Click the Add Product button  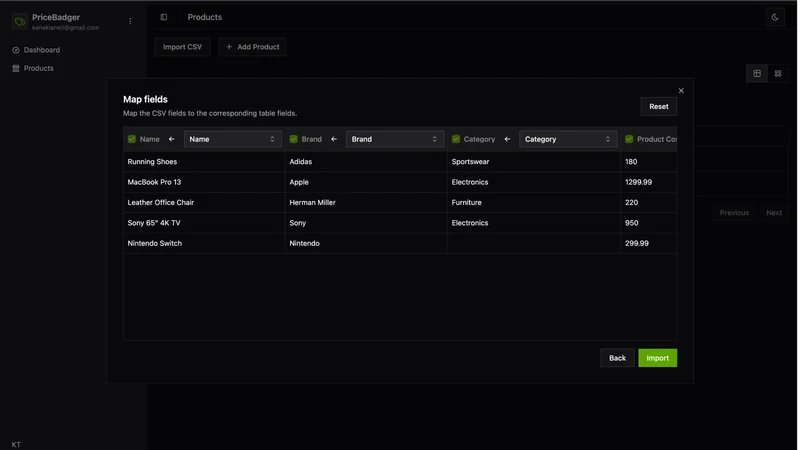252,47
